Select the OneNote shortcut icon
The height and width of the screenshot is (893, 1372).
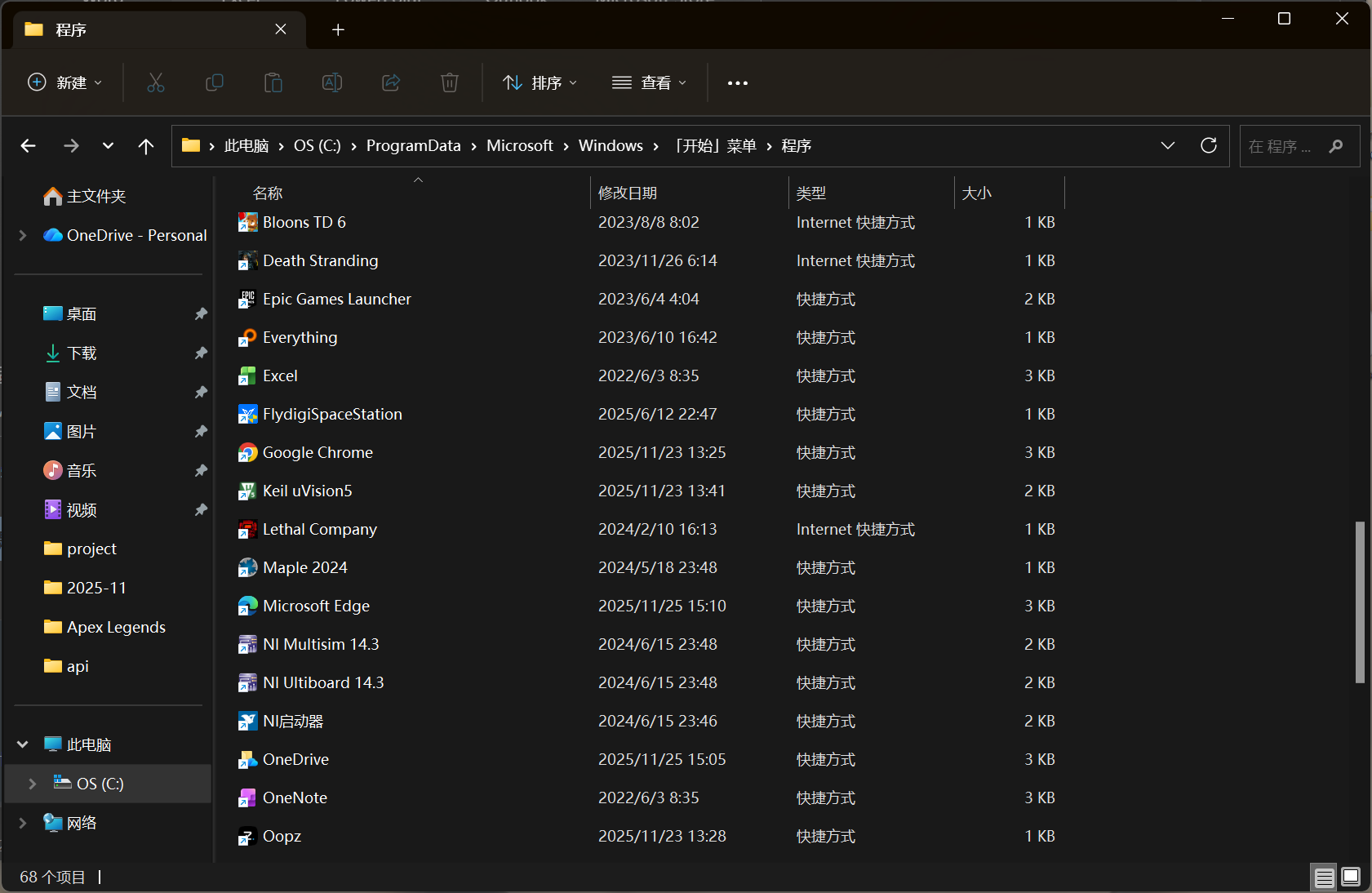pos(247,798)
